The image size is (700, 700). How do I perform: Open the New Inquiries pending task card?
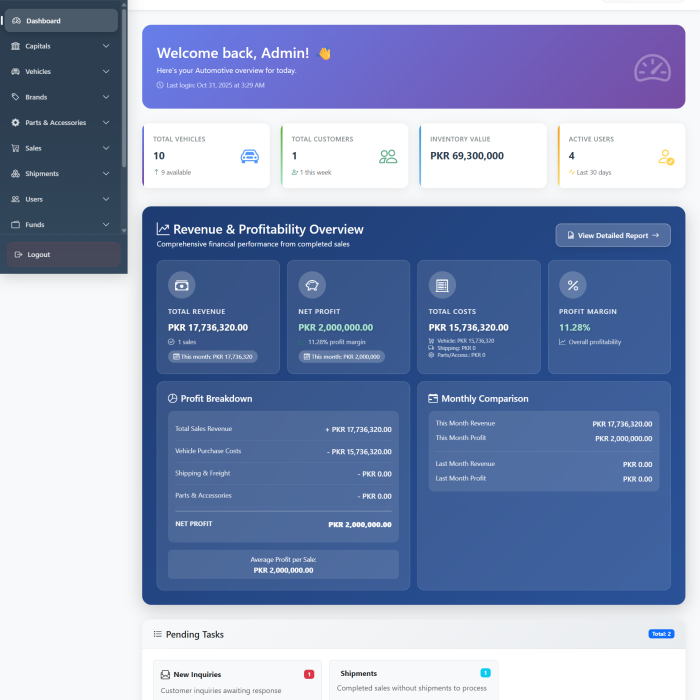pyautogui.click(x=237, y=680)
